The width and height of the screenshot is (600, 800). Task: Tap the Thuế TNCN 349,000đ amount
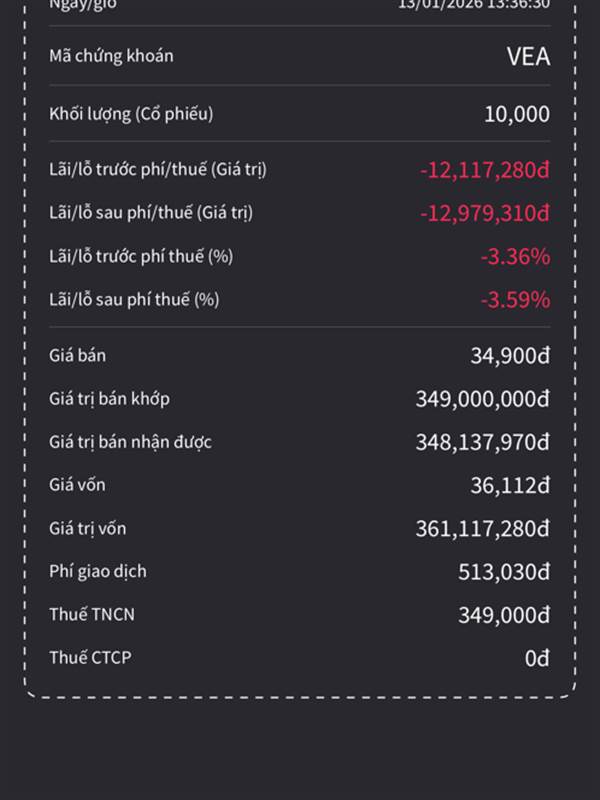504,615
